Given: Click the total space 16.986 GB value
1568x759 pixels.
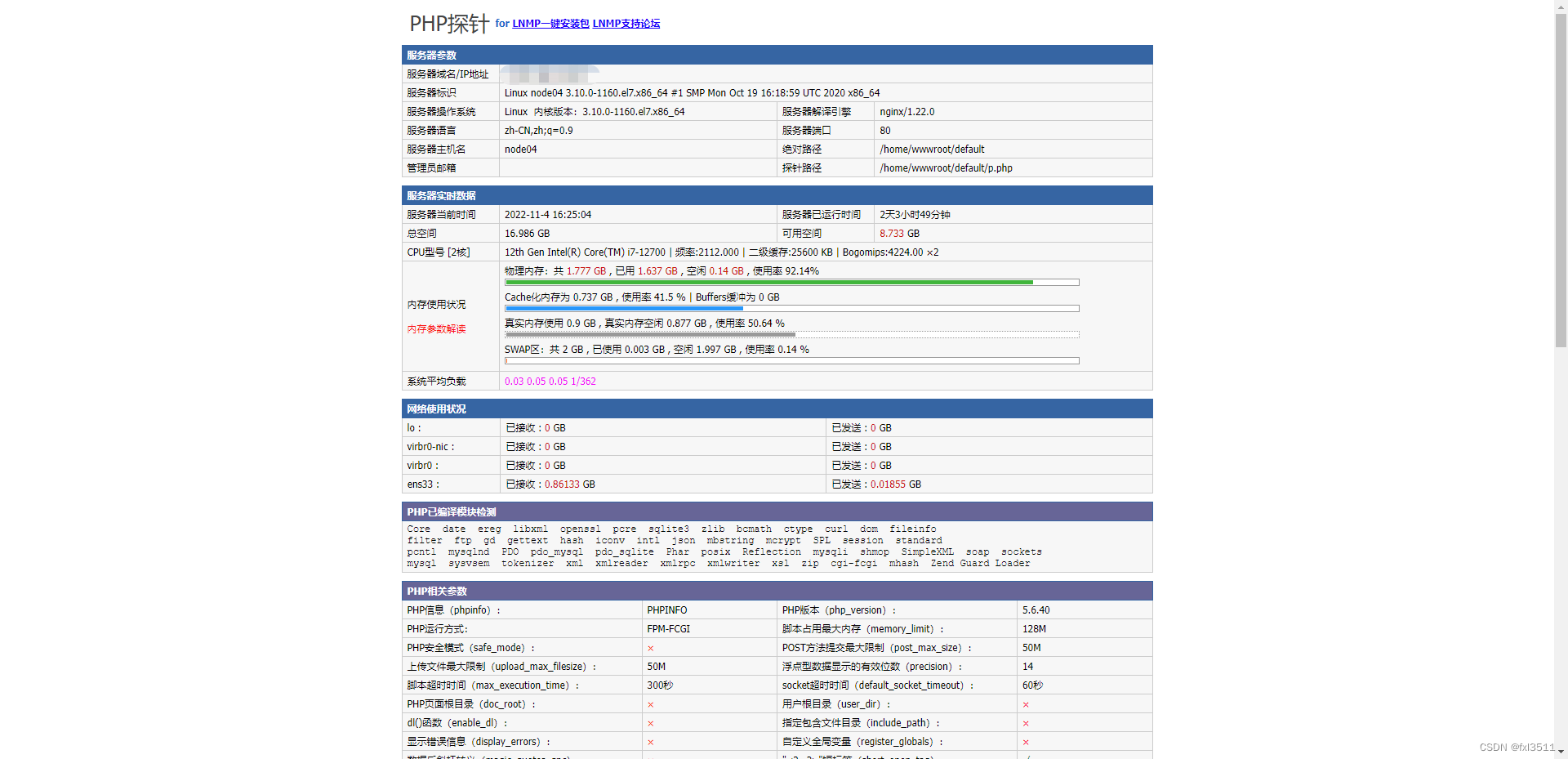Looking at the screenshot, I should [527, 234].
